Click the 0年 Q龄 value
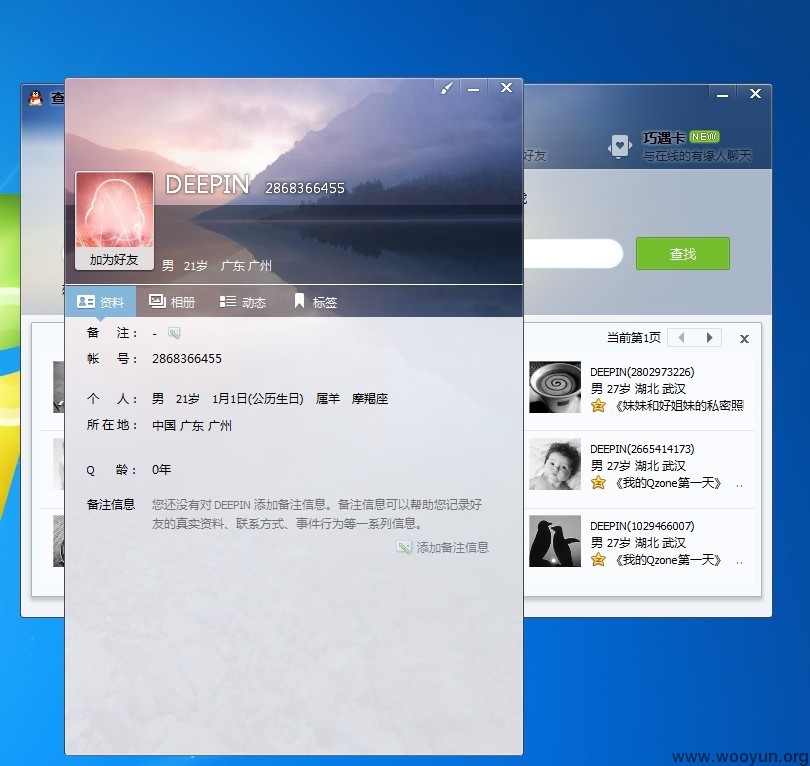Viewport: 810px width, 766px height. click(161, 470)
